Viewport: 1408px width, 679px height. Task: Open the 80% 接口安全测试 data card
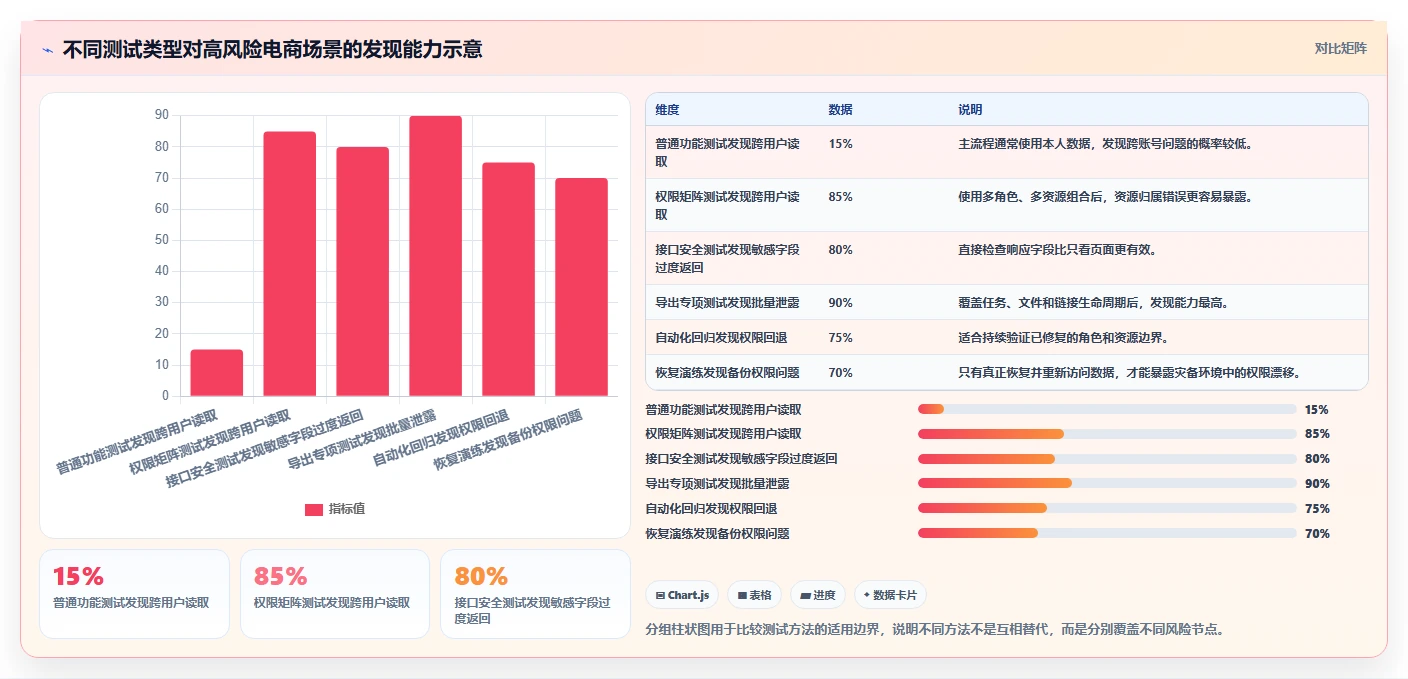pyautogui.click(x=535, y=594)
